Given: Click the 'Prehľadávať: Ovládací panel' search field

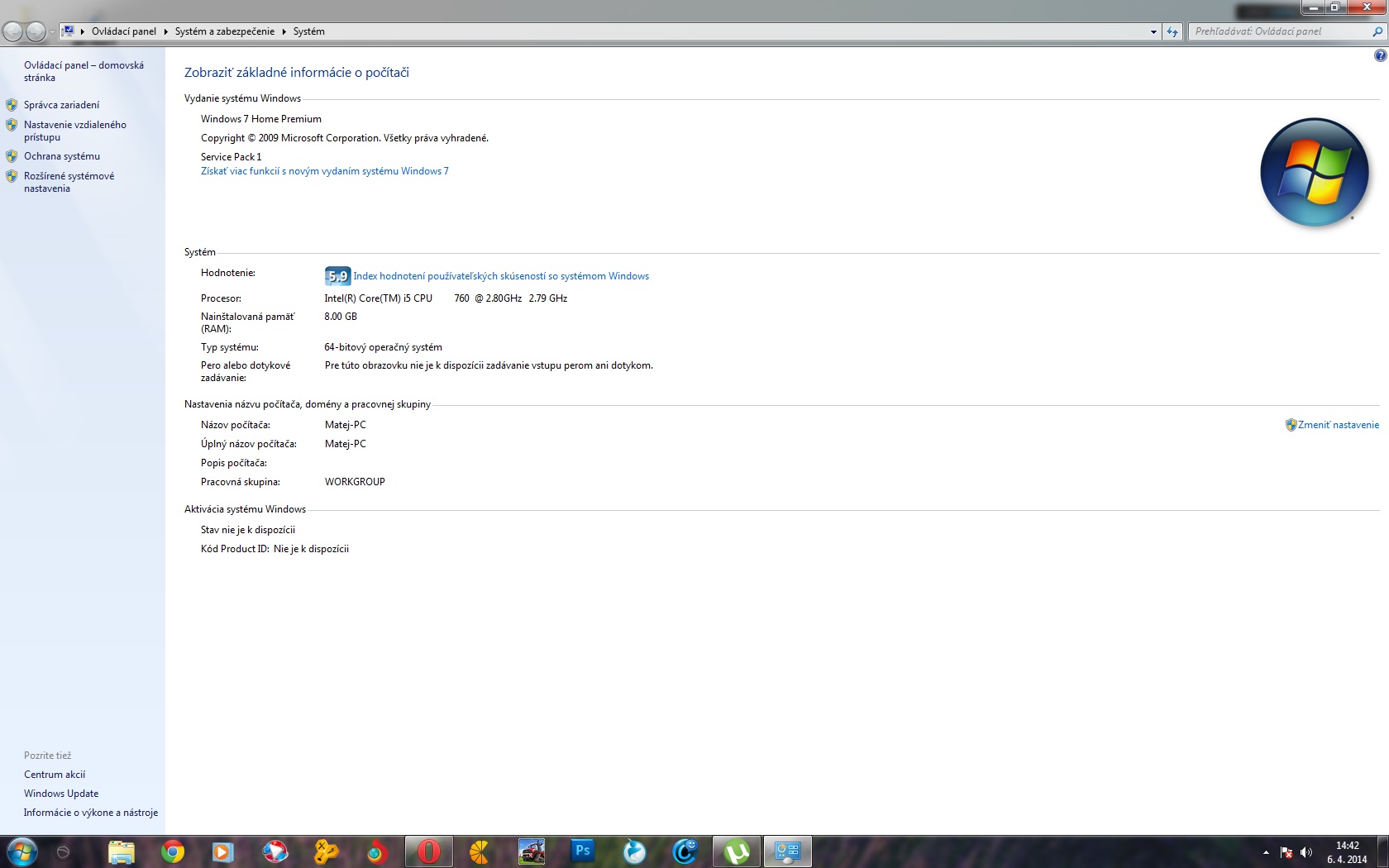Looking at the screenshot, I should (1281, 31).
